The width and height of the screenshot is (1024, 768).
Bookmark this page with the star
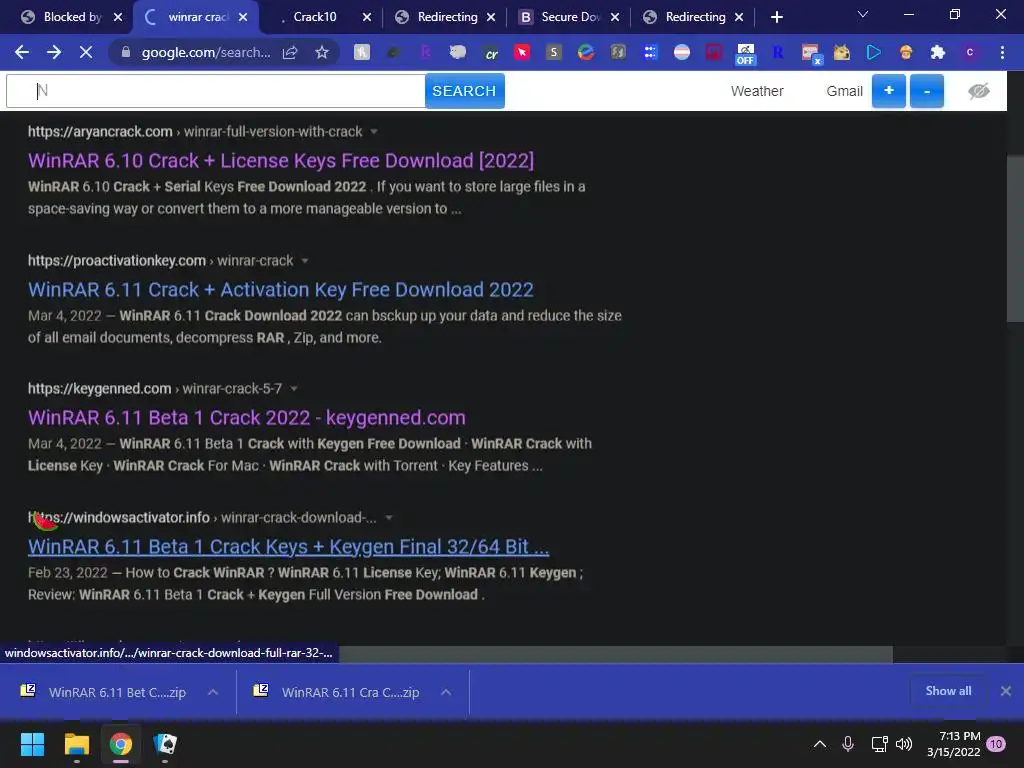tap(322, 52)
